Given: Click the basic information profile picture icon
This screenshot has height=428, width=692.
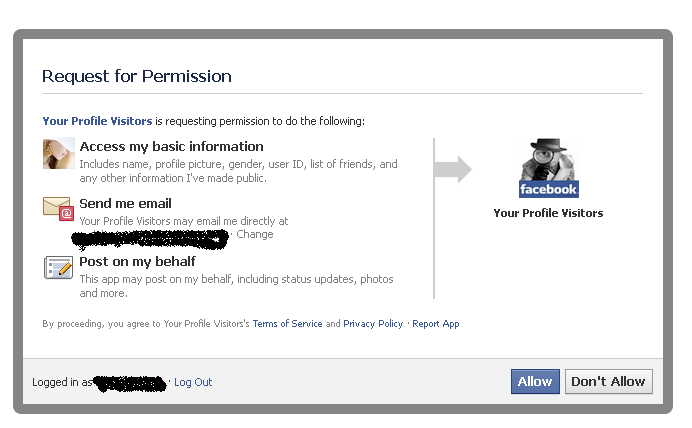Looking at the screenshot, I should (x=59, y=154).
